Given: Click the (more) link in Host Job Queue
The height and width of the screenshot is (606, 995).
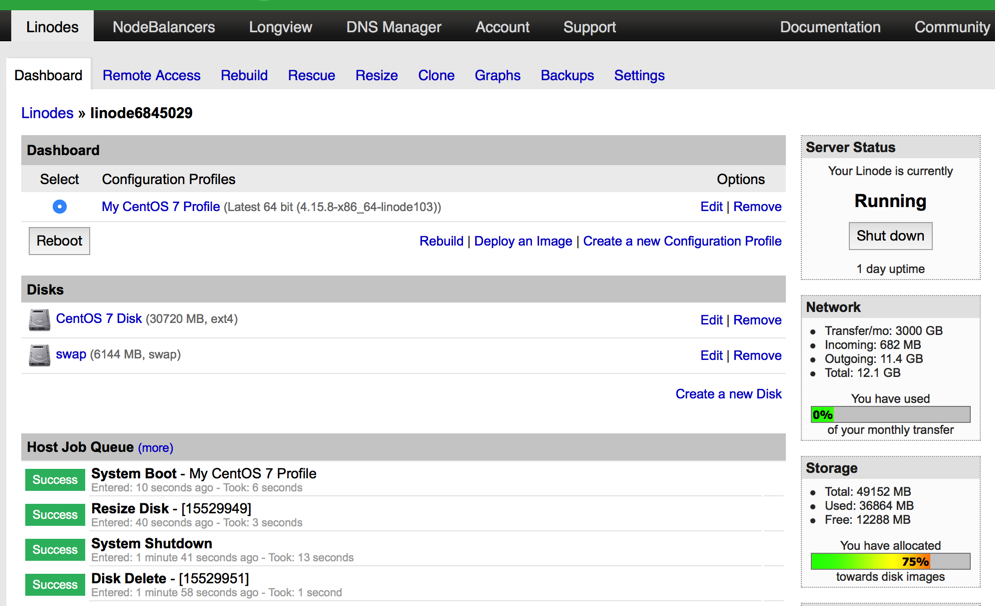Looking at the screenshot, I should 155,448.
